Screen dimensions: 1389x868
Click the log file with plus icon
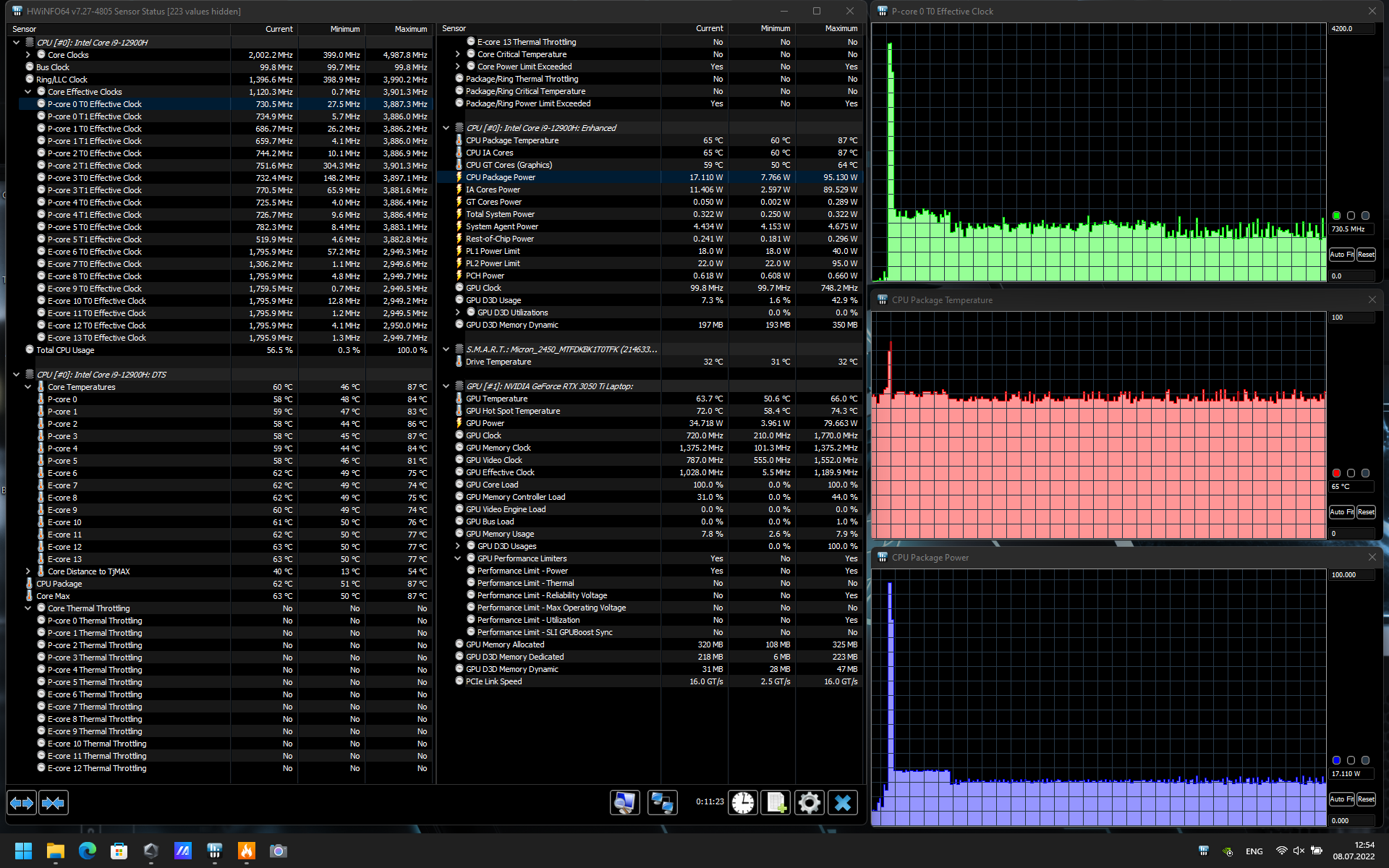[x=776, y=803]
